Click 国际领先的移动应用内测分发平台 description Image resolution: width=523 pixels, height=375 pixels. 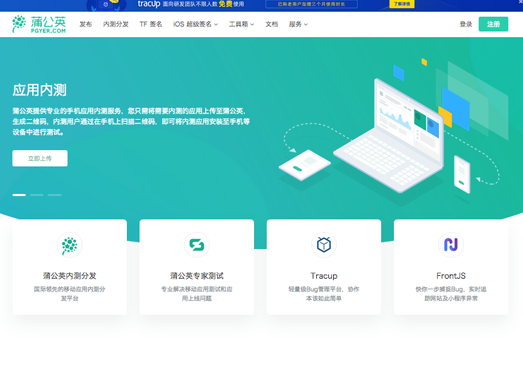69,294
